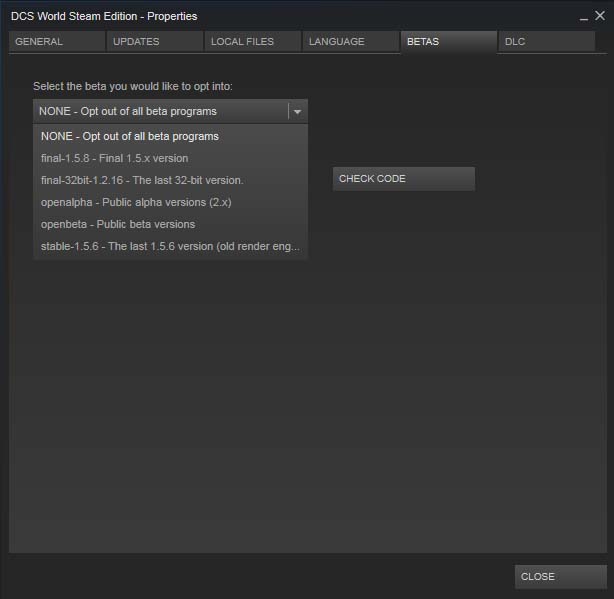Close the Properties window with X
Image resolution: width=614 pixels, height=599 pixels.
click(600, 16)
